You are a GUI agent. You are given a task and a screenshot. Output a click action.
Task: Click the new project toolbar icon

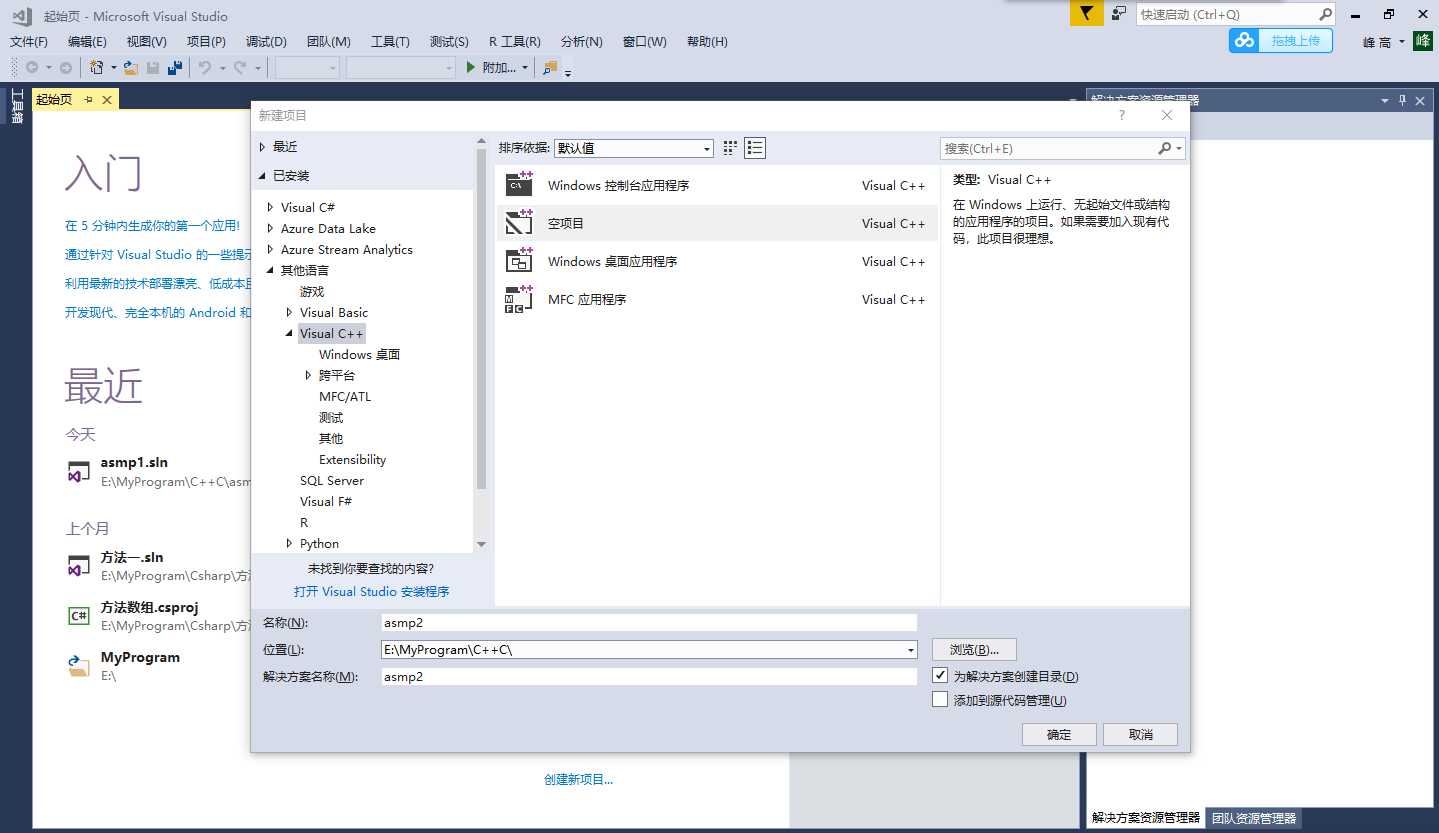coord(97,67)
